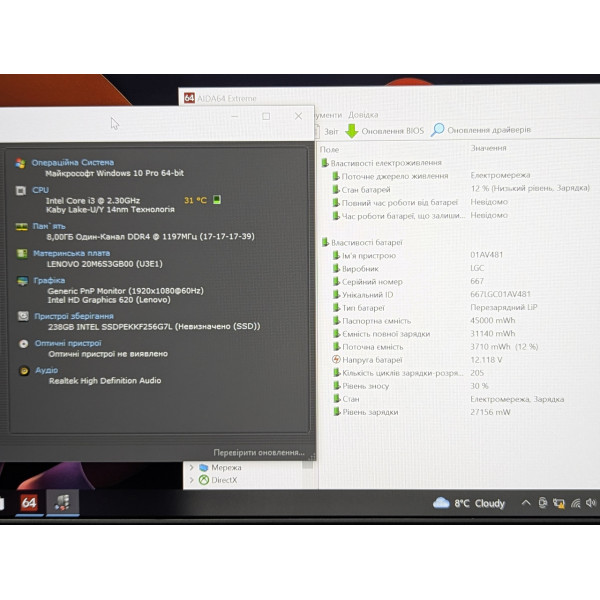Click the DirectX tree icon

[x=204, y=480]
